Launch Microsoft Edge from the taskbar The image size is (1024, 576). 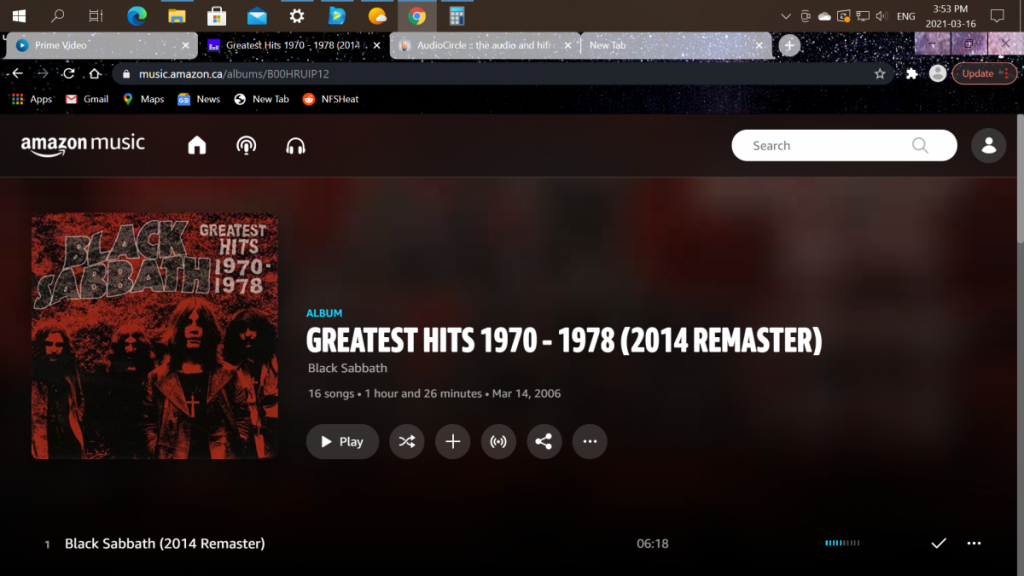(x=136, y=16)
